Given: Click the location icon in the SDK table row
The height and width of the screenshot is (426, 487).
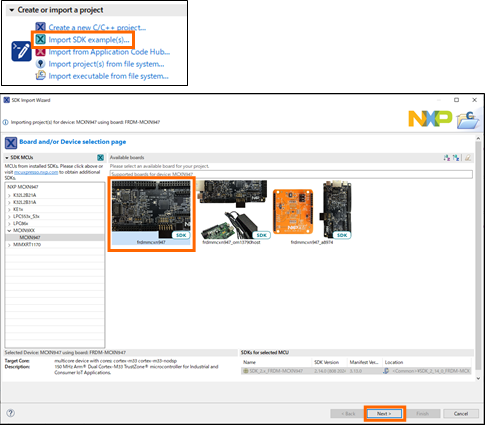Looking at the screenshot, I should click(386, 371).
